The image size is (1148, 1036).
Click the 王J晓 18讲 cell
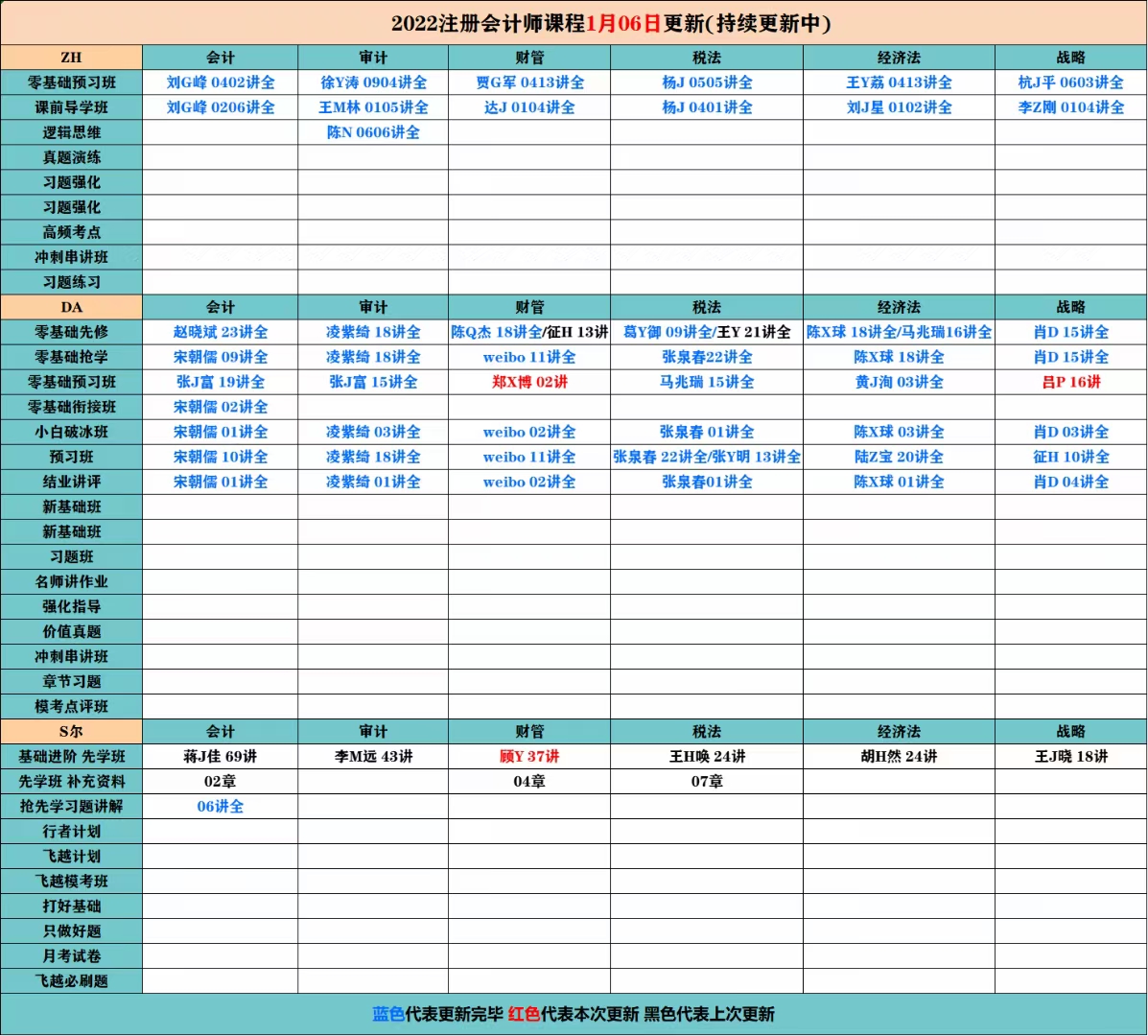point(1070,756)
